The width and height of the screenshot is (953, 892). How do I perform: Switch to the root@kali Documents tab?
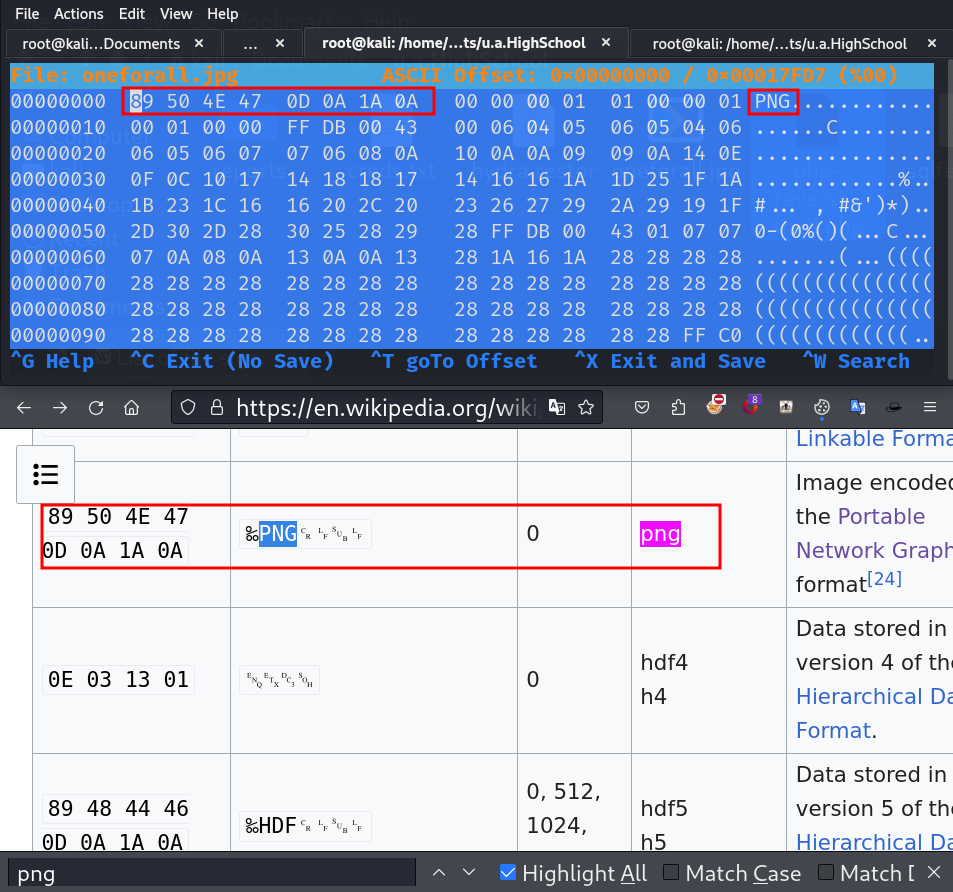(x=100, y=44)
